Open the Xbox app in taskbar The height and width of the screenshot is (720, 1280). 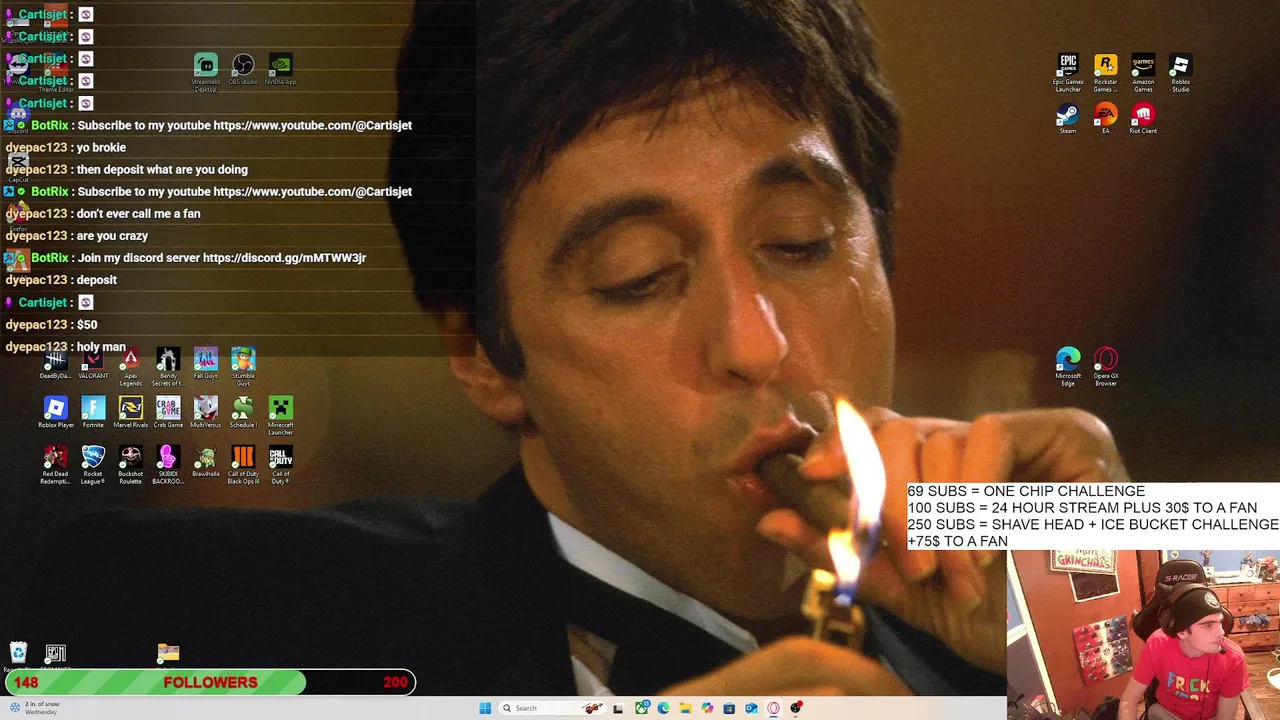tap(641, 708)
